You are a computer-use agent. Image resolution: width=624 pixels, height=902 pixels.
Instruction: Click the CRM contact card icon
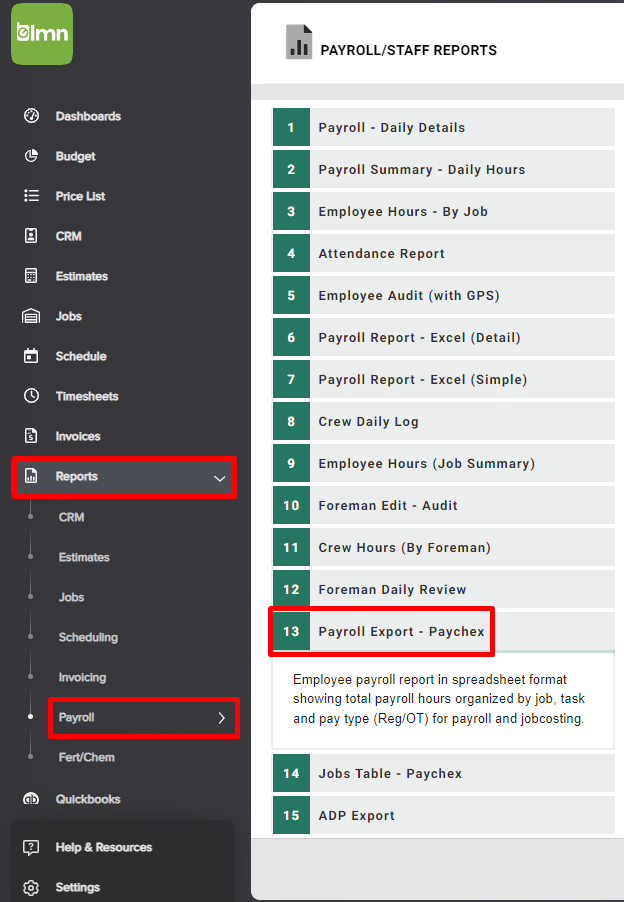coord(31,236)
